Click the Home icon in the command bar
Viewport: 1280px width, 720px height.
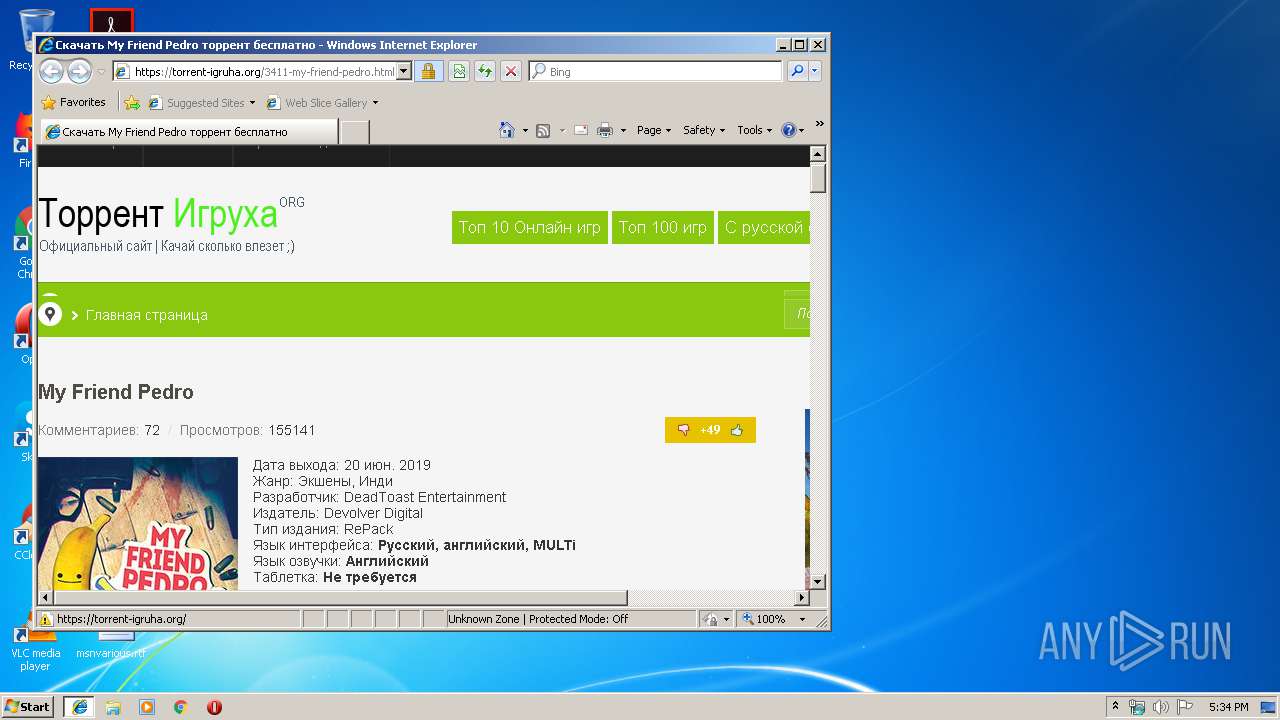[x=507, y=130]
